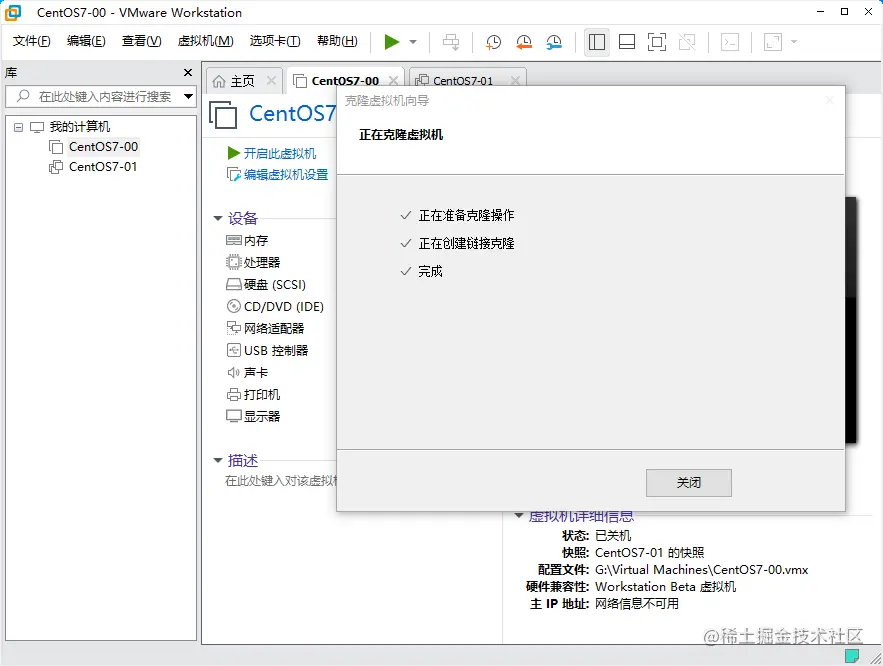Click the 快照 value CentOS7-01 的快照

click(649, 552)
